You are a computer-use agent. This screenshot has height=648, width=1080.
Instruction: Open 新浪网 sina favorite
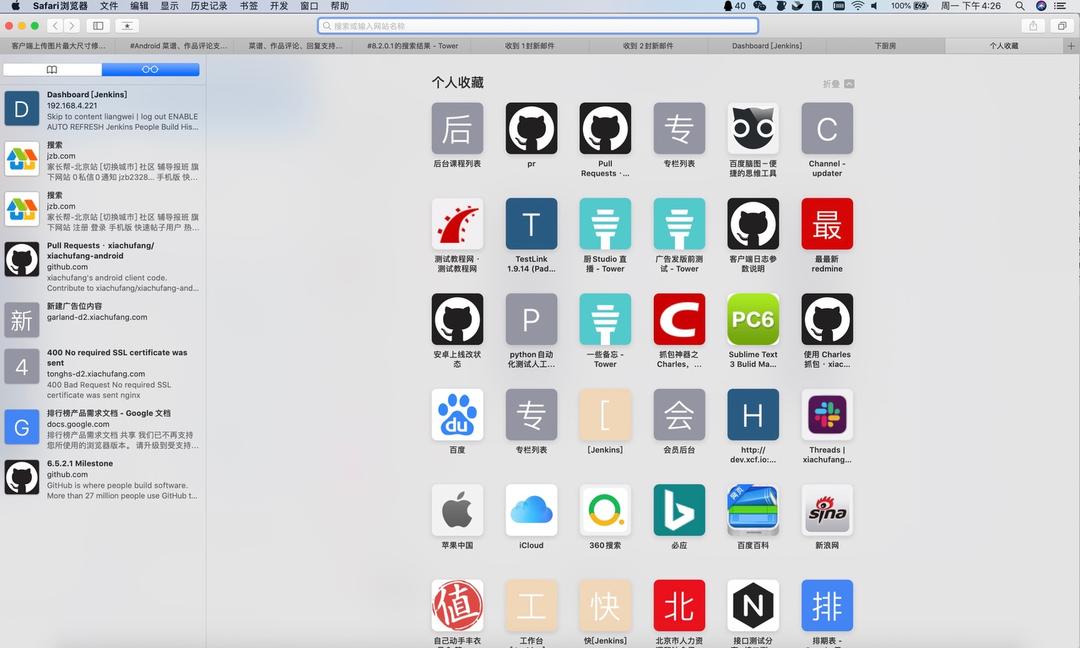point(827,511)
